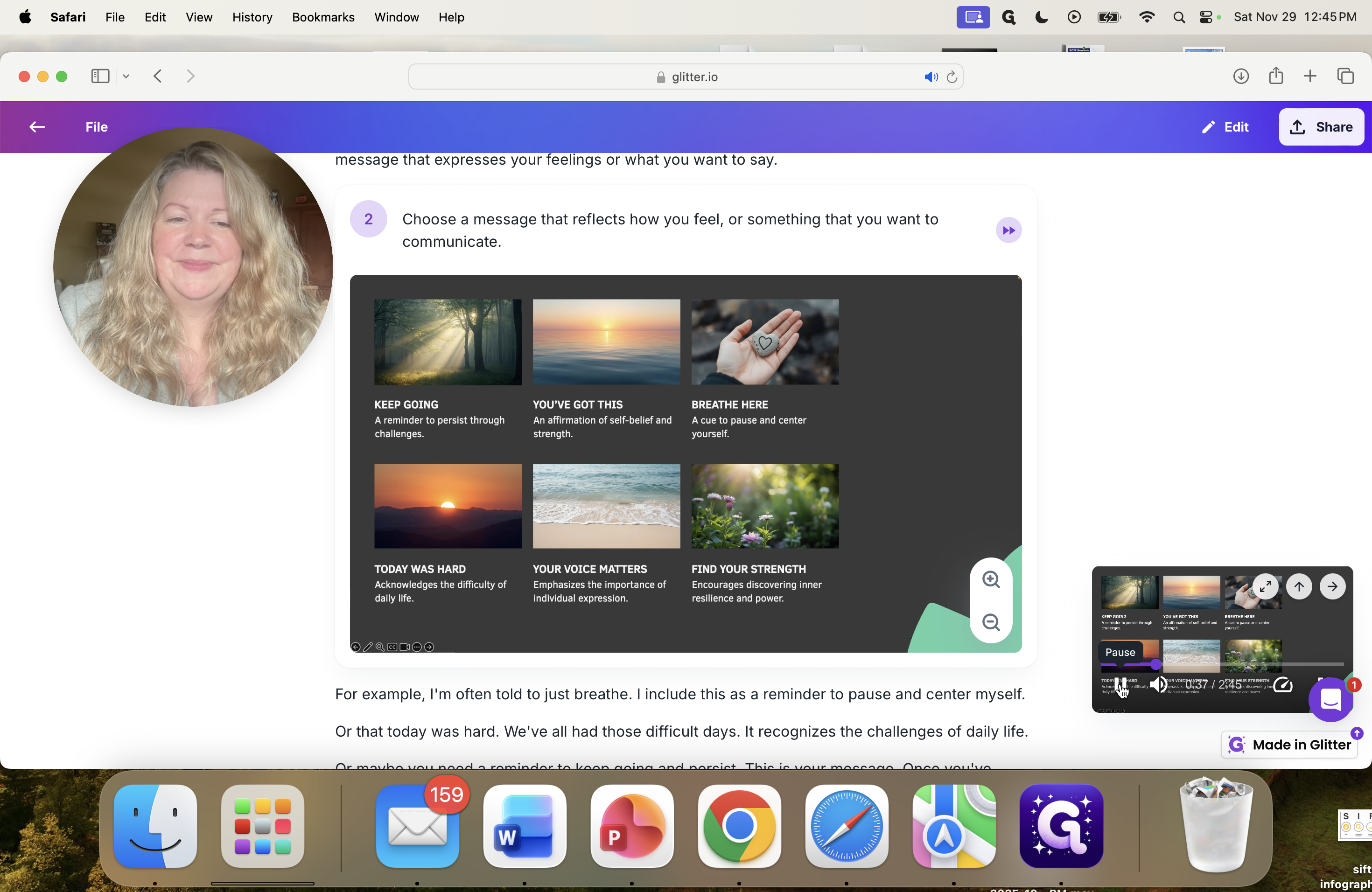Click the Made in Glitter link

pyautogui.click(x=1289, y=744)
